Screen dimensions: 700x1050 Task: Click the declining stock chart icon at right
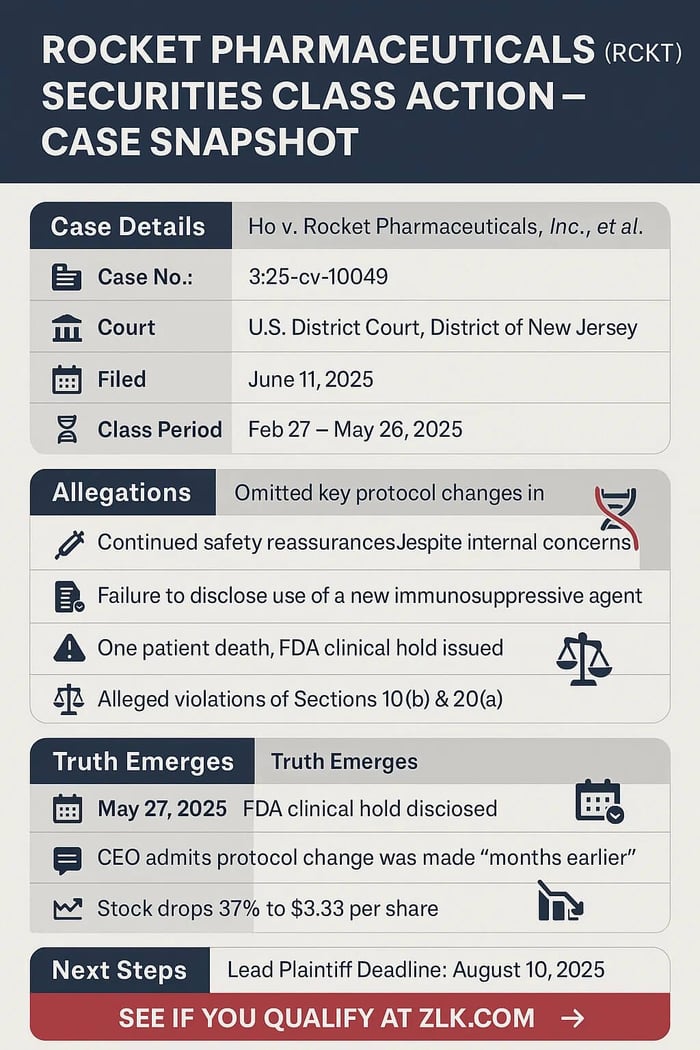[560, 901]
